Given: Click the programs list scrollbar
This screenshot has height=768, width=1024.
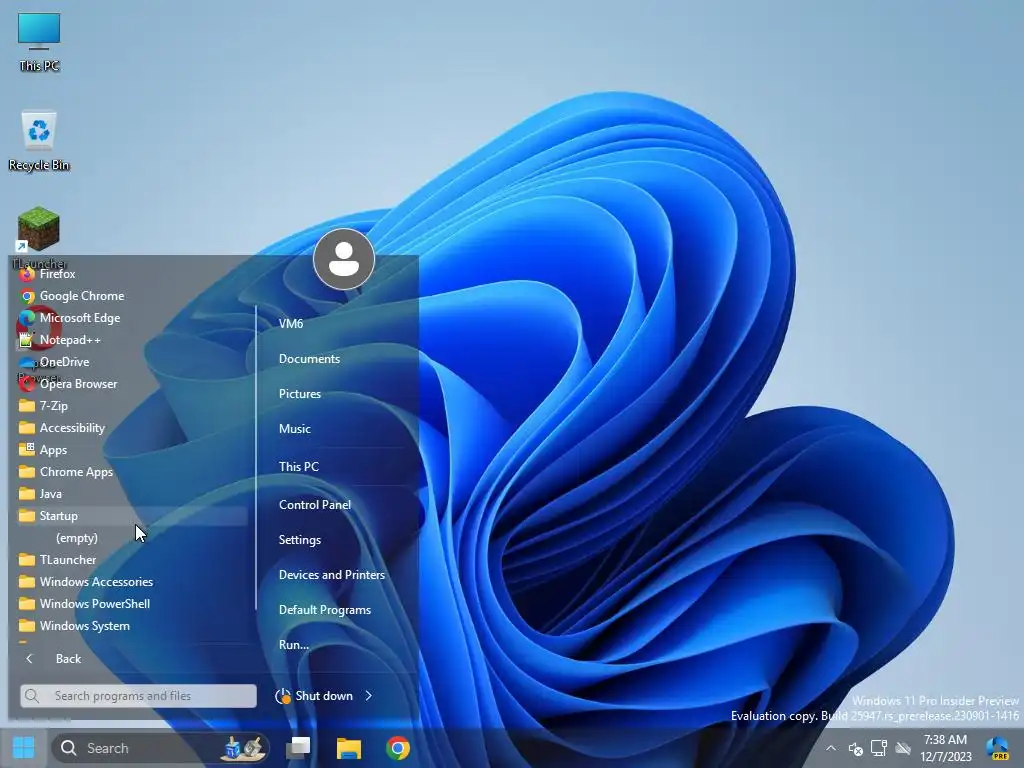Looking at the screenshot, I should coord(256,457).
